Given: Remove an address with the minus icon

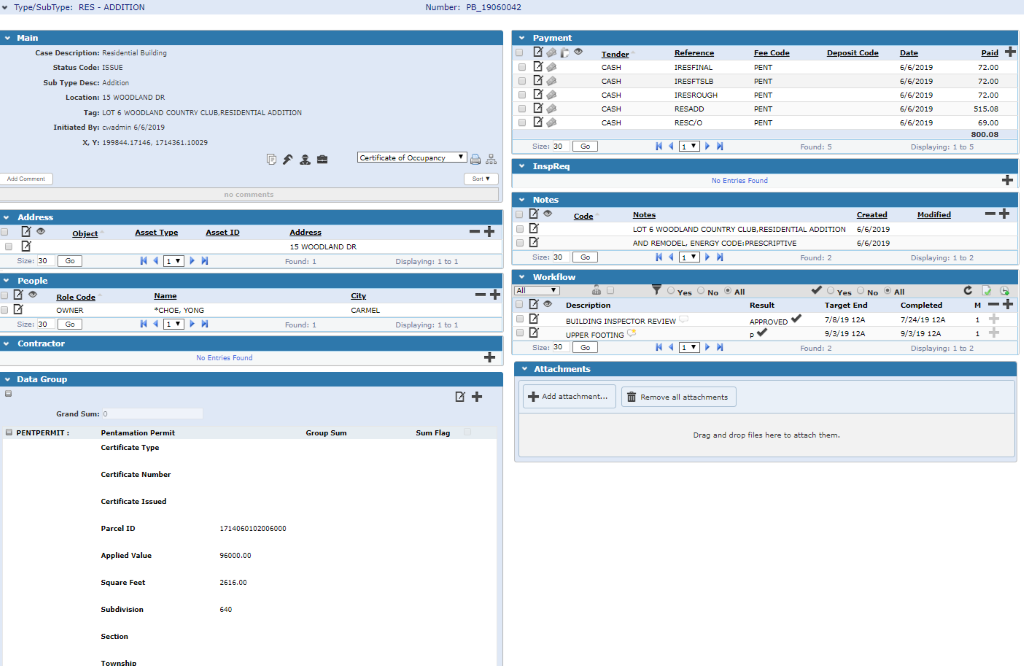Looking at the screenshot, I should (x=475, y=232).
